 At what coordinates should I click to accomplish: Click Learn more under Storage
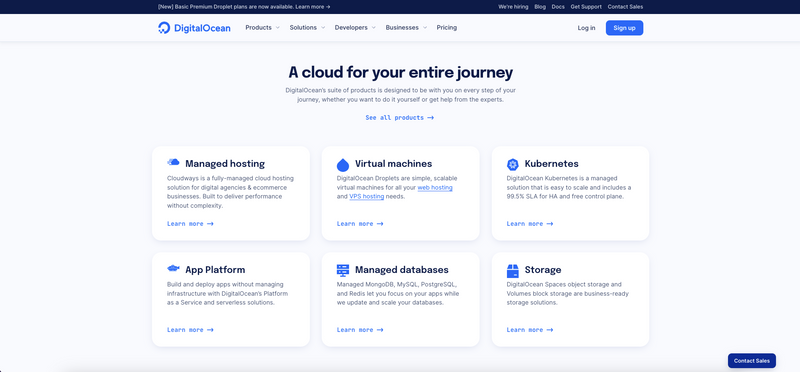point(530,330)
